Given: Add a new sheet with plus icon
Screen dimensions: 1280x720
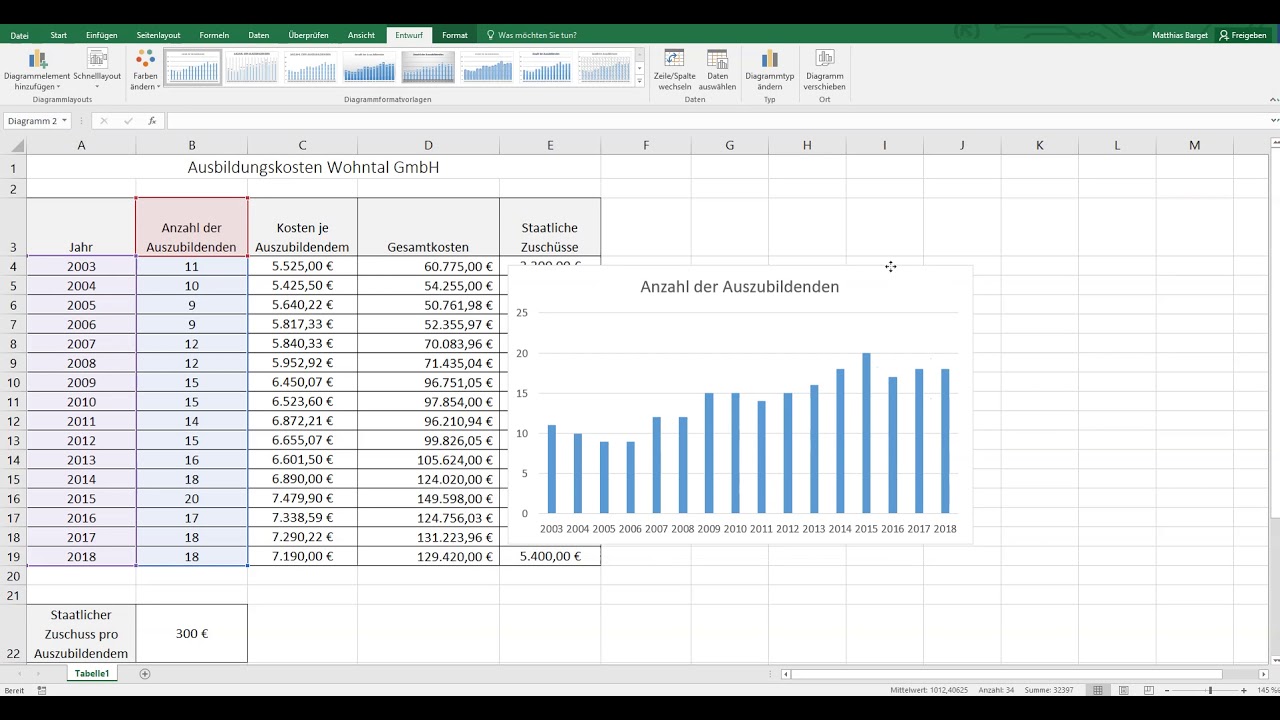Looking at the screenshot, I should click(145, 674).
